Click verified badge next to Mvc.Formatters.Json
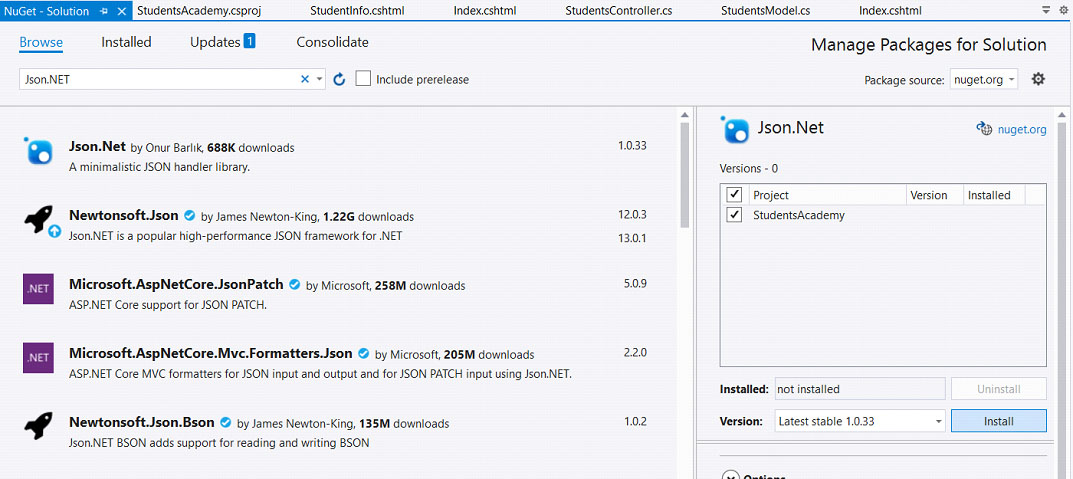This screenshot has width=1073, height=479. point(364,354)
